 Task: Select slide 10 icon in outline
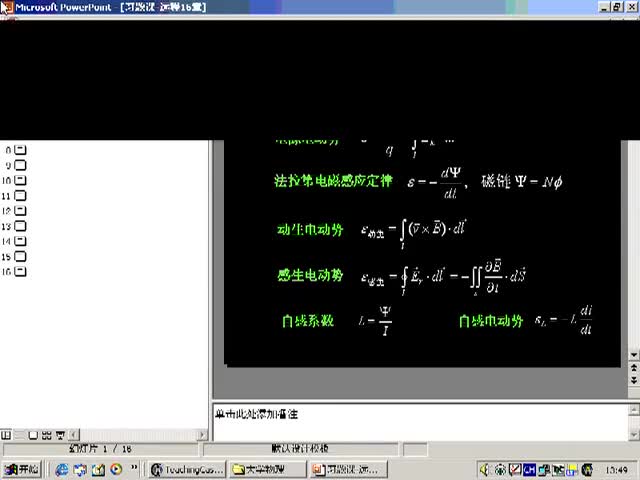pyautogui.click(x=20, y=180)
